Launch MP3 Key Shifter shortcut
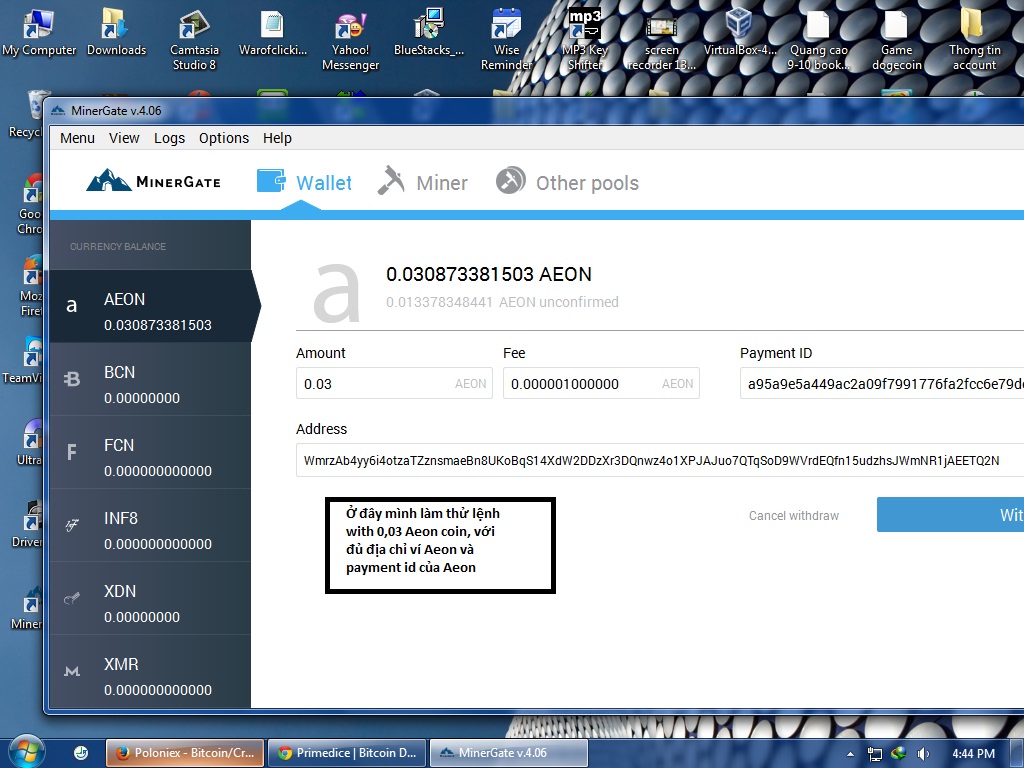The image size is (1024, 768). tap(584, 39)
